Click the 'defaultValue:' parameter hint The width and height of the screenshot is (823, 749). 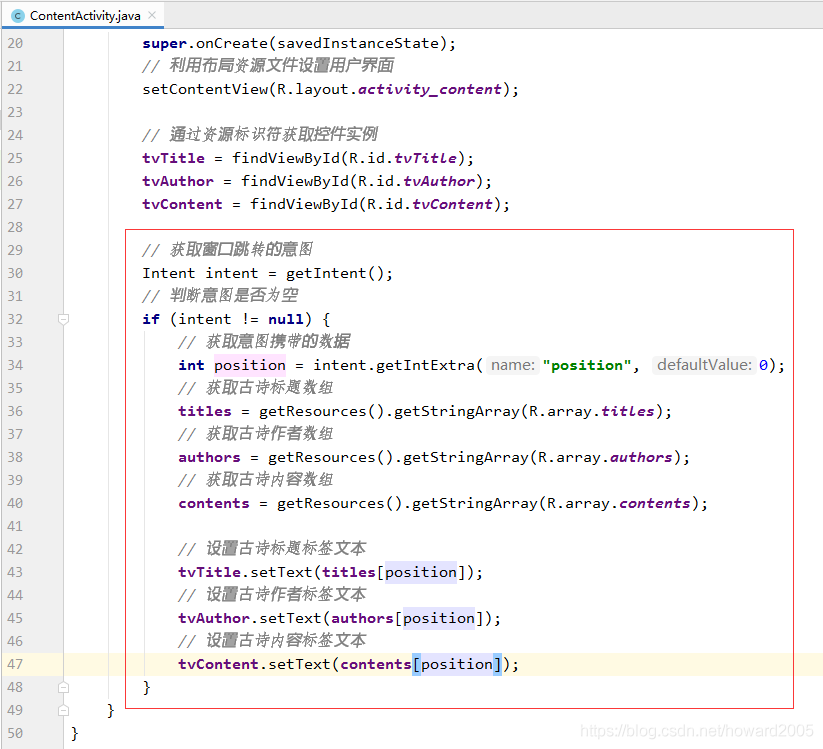pos(704,365)
